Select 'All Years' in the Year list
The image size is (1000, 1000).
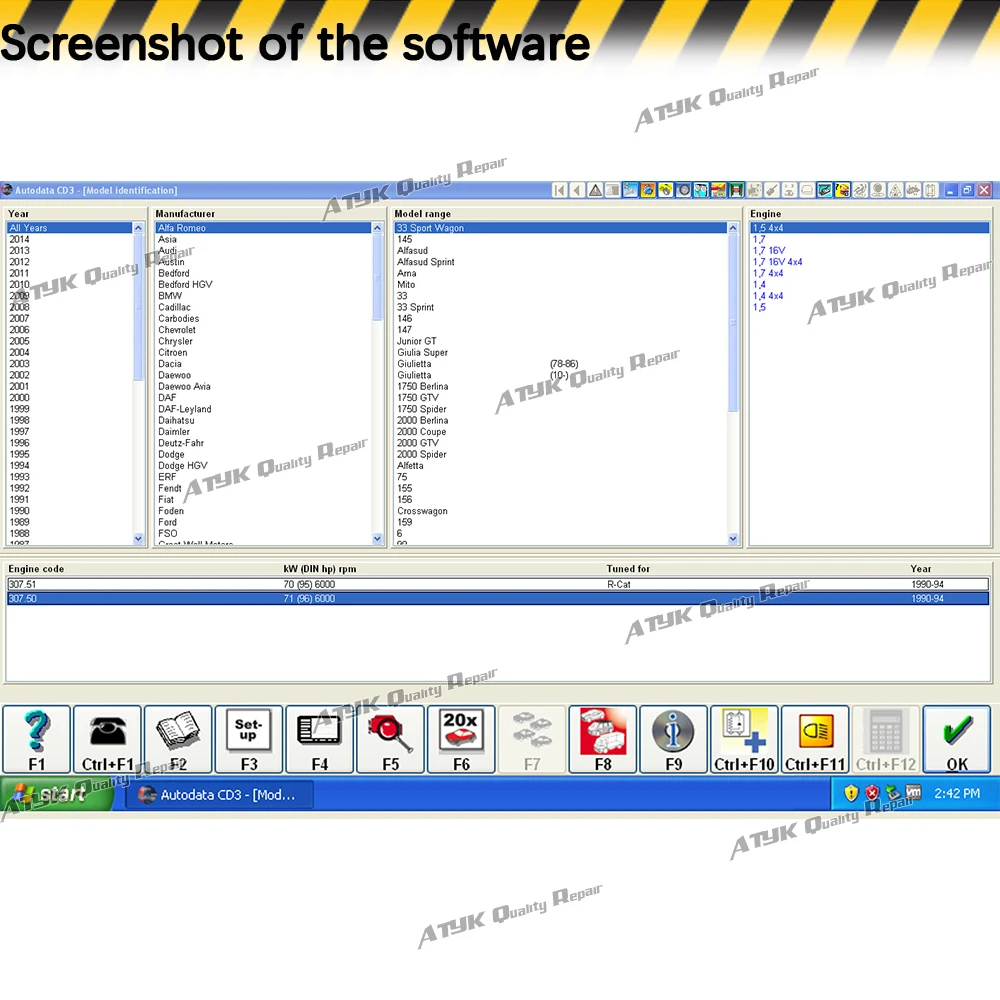point(69,228)
